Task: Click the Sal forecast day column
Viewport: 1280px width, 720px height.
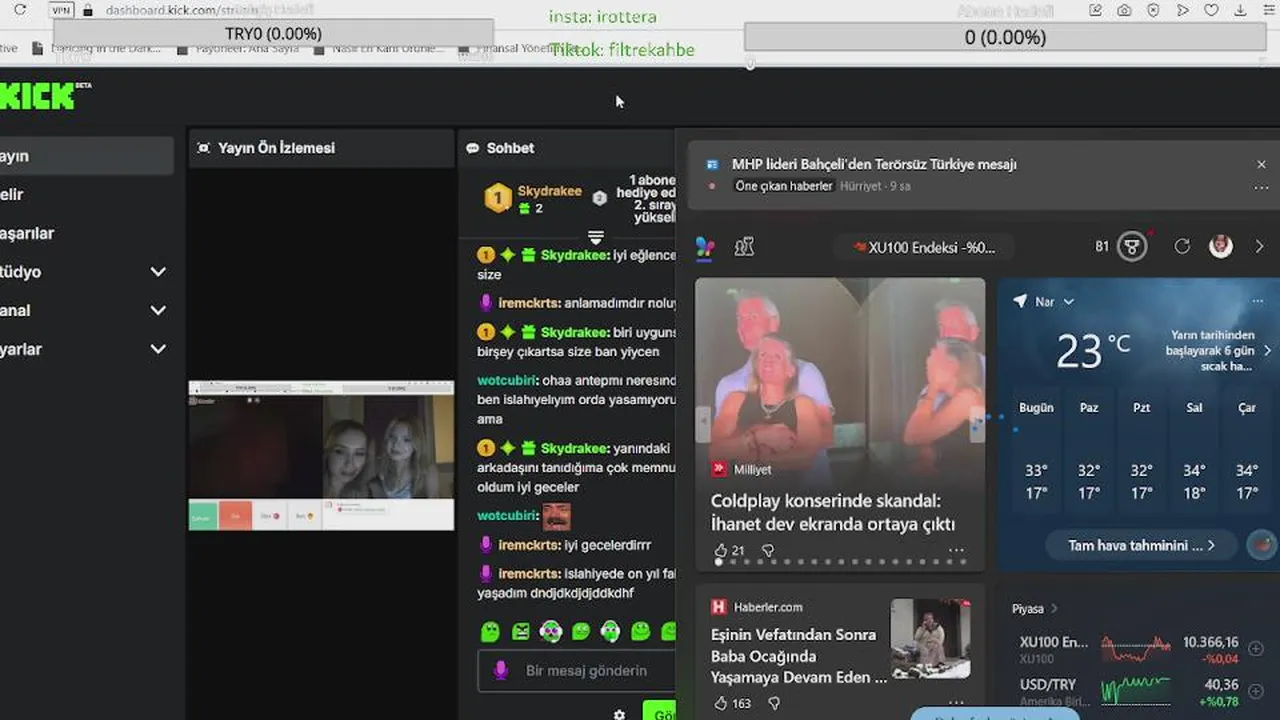Action: pyautogui.click(x=1194, y=452)
